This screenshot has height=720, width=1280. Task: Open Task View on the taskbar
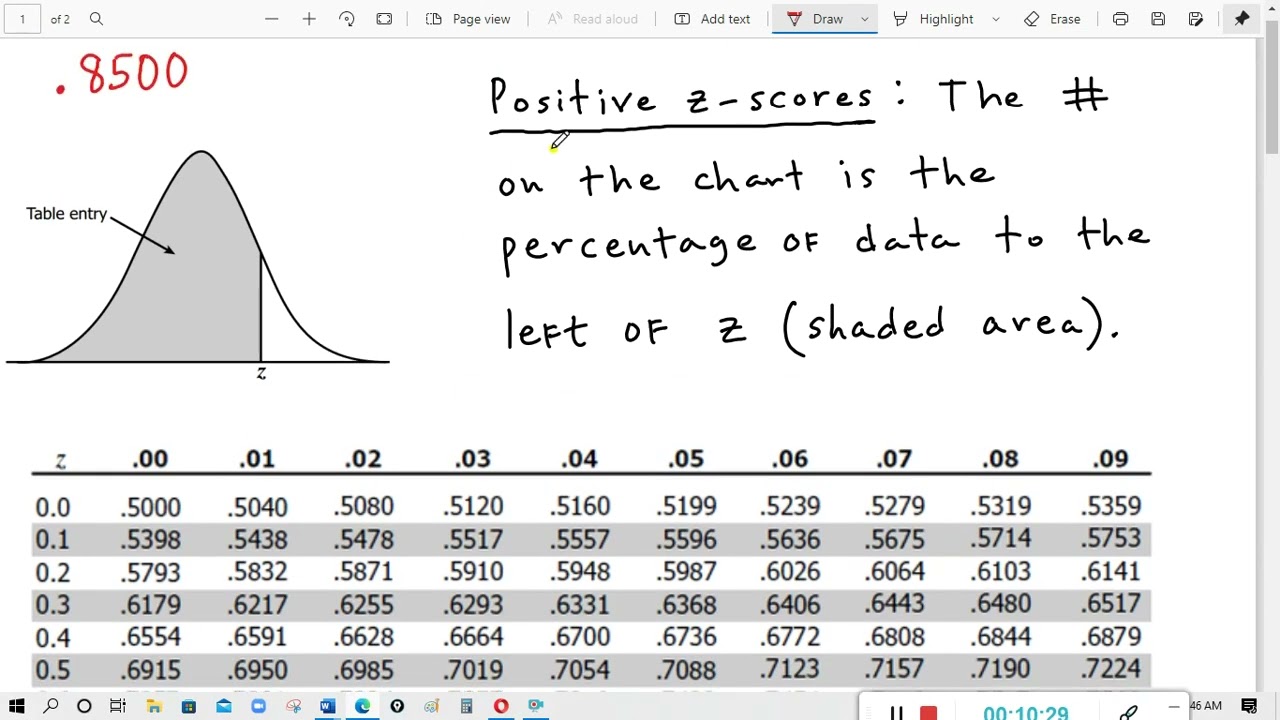click(x=118, y=707)
